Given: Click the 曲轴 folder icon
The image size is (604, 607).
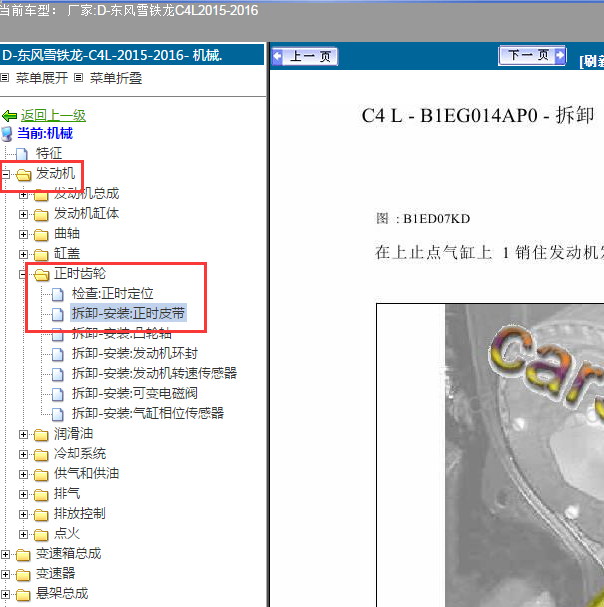Looking at the screenshot, I should click(x=41, y=235).
